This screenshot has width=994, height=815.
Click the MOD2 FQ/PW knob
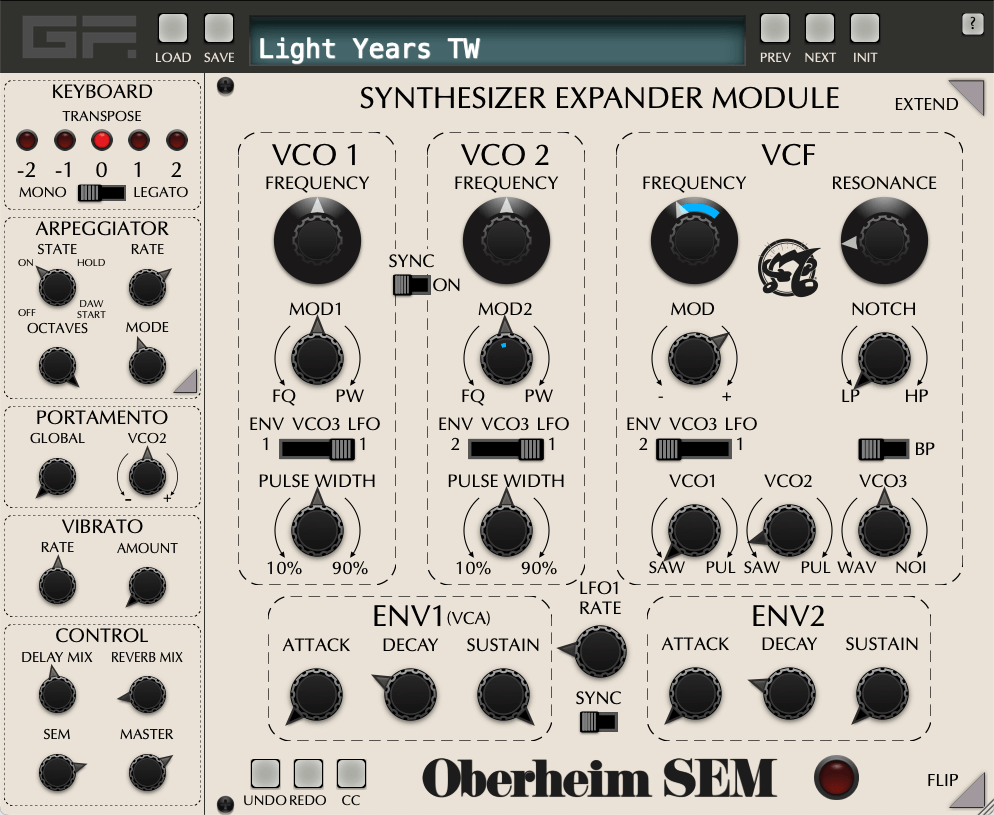[x=506, y=358]
